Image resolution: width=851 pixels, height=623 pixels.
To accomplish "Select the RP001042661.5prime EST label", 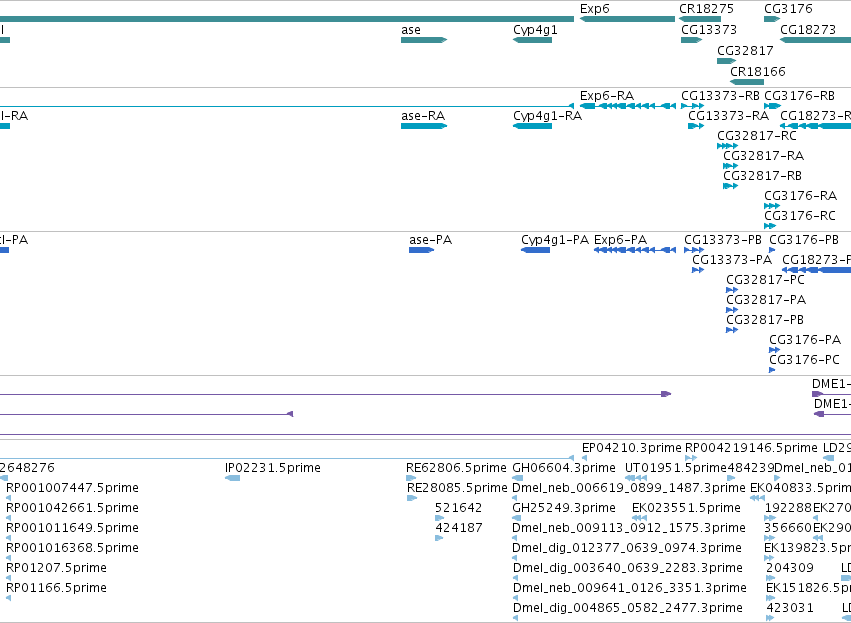I will pyautogui.click(x=72, y=508).
